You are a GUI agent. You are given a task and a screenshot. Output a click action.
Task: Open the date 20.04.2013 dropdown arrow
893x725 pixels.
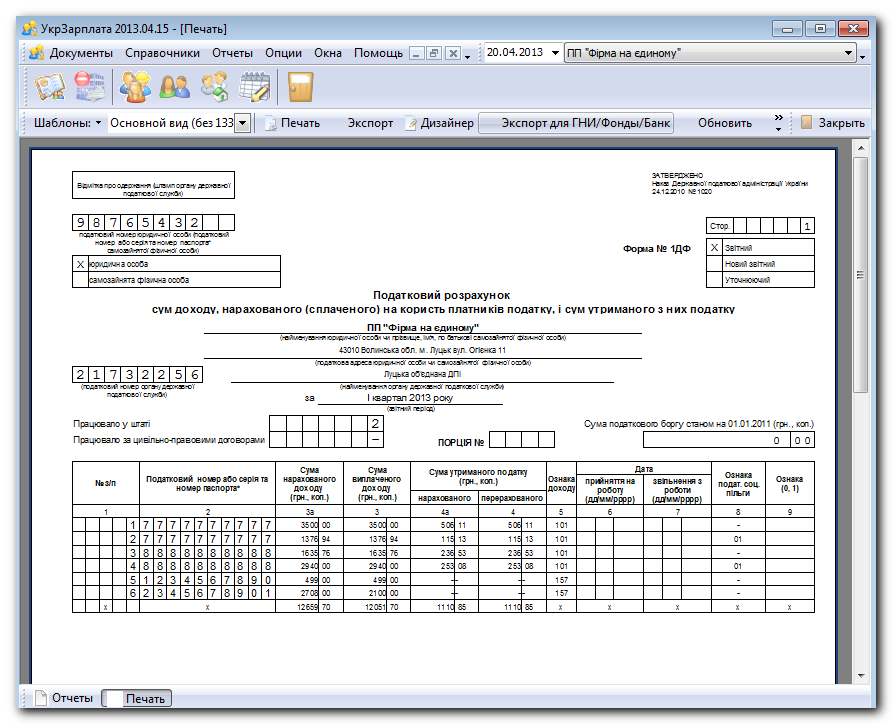(555, 53)
